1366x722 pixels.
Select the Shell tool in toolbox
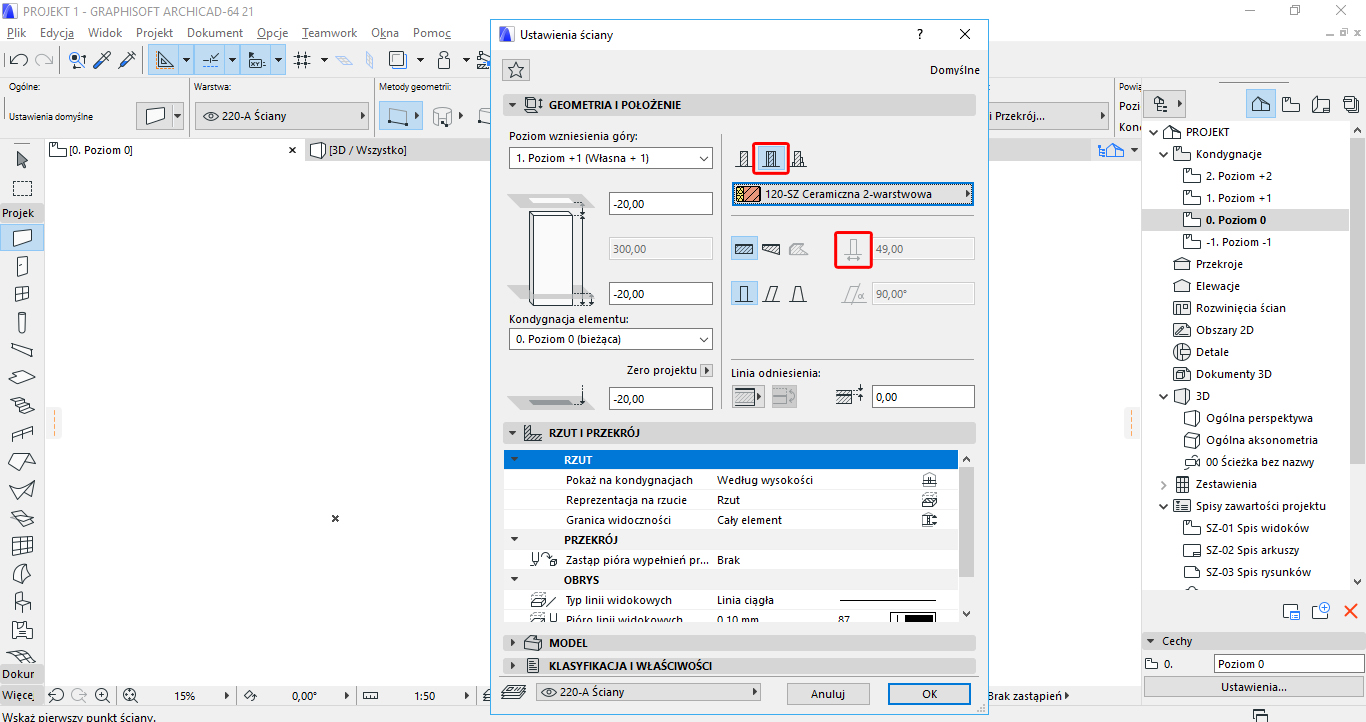pos(22,490)
